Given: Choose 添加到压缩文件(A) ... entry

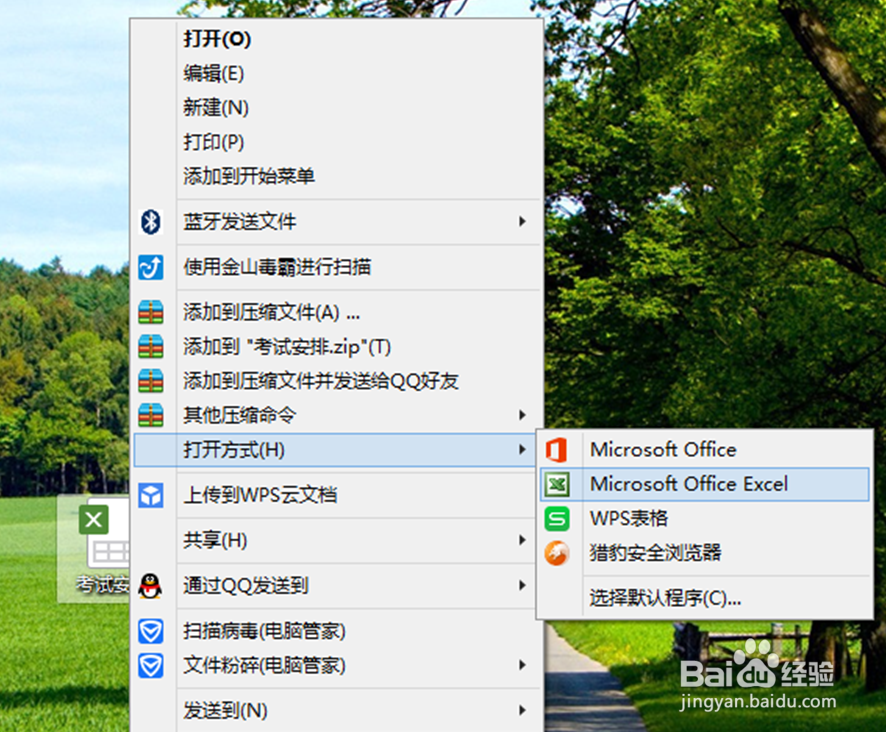Looking at the screenshot, I should 336,313.
